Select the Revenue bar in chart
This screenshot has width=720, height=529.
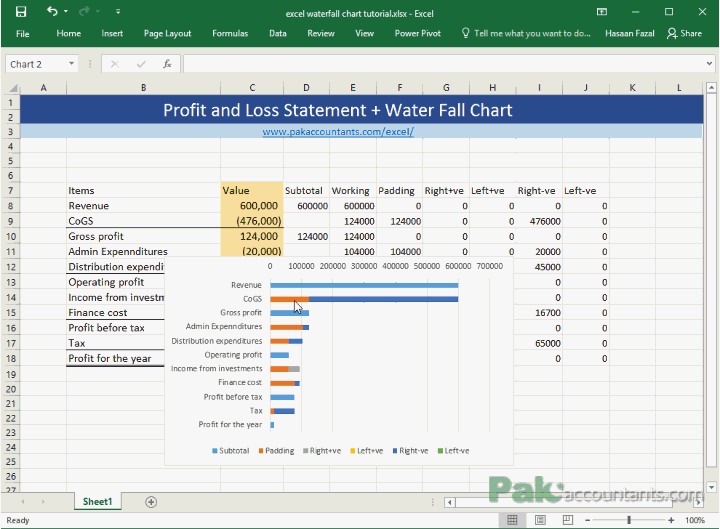coord(364,285)
